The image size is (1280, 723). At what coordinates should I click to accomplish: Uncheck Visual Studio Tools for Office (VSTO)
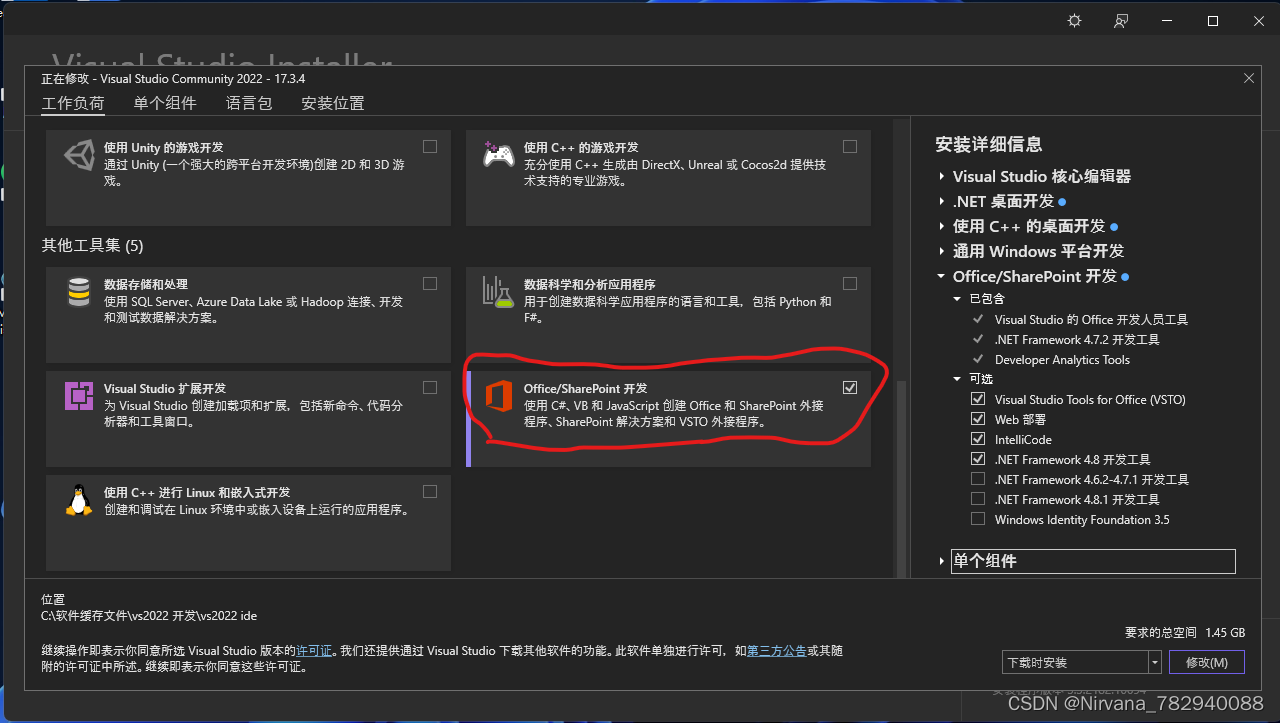click(x=978, y=399)
